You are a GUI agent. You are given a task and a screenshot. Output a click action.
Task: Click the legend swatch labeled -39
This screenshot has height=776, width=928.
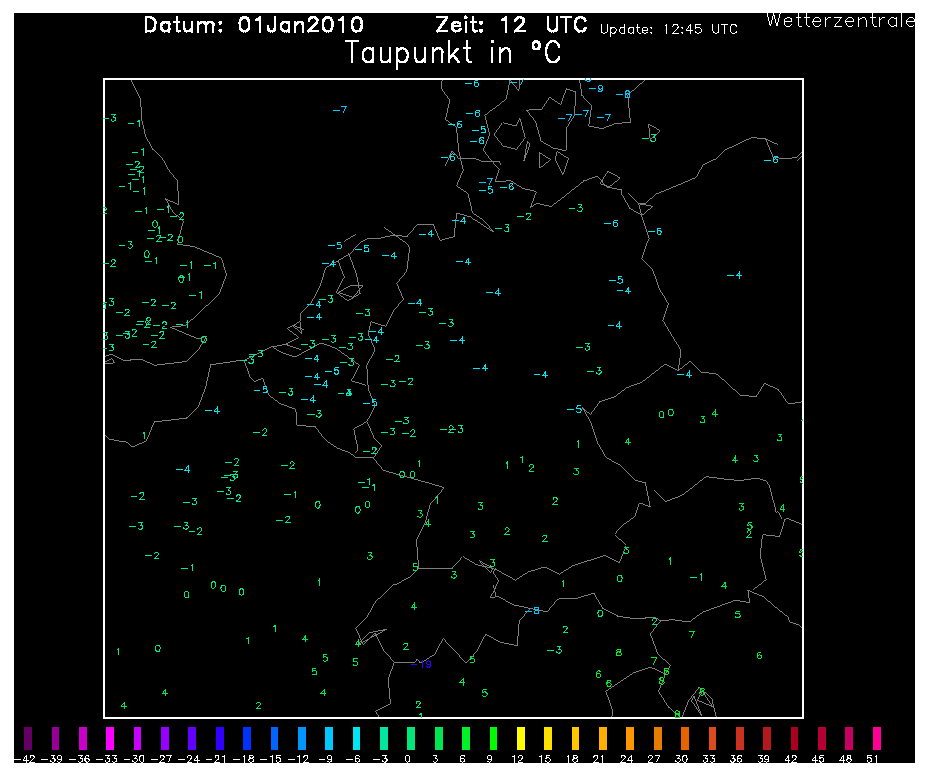tap(56, 738)
